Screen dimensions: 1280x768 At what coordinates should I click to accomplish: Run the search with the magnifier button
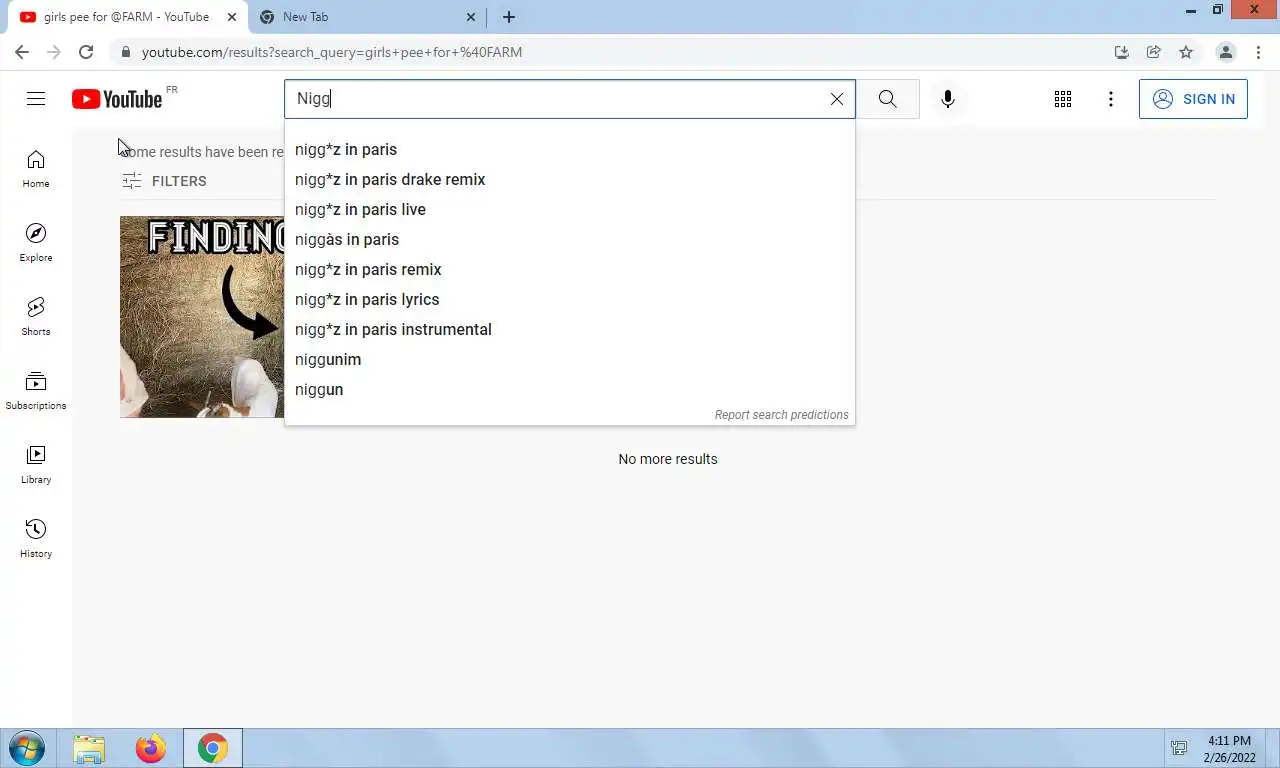click(x=888, y=99)
